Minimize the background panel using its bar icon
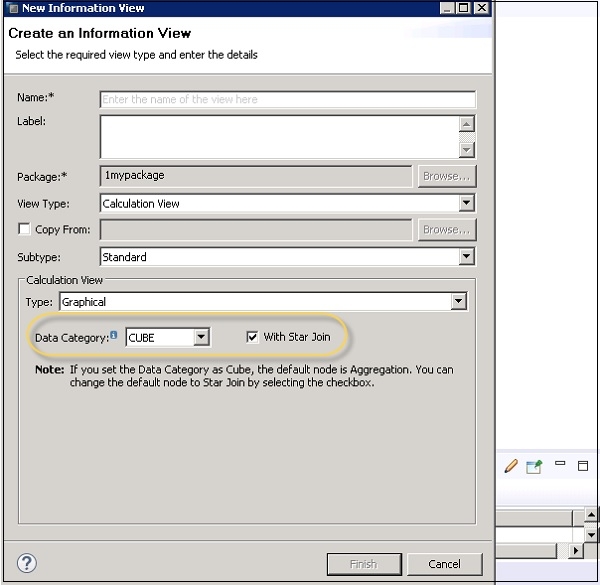600x585 pixels. [x=561, y=465]
